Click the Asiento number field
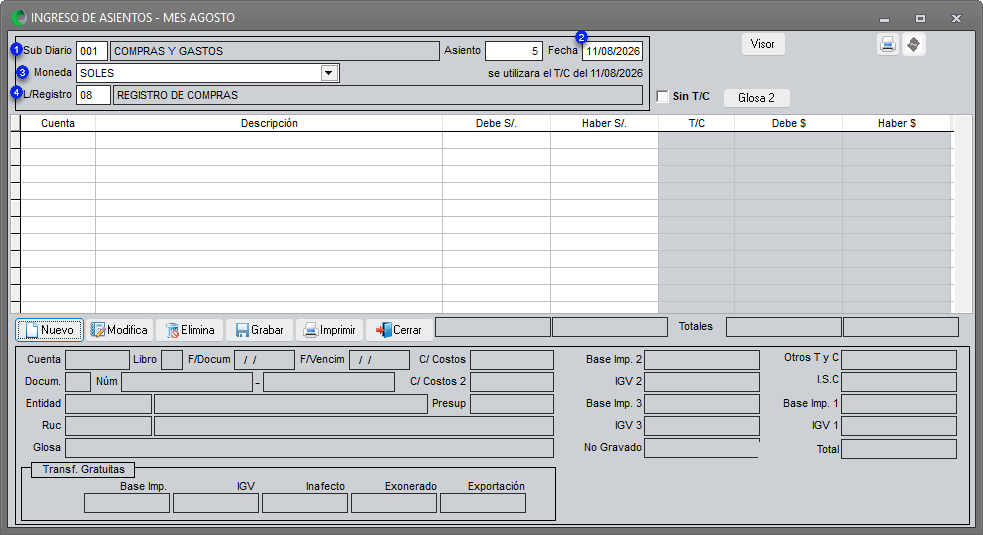 513,51
